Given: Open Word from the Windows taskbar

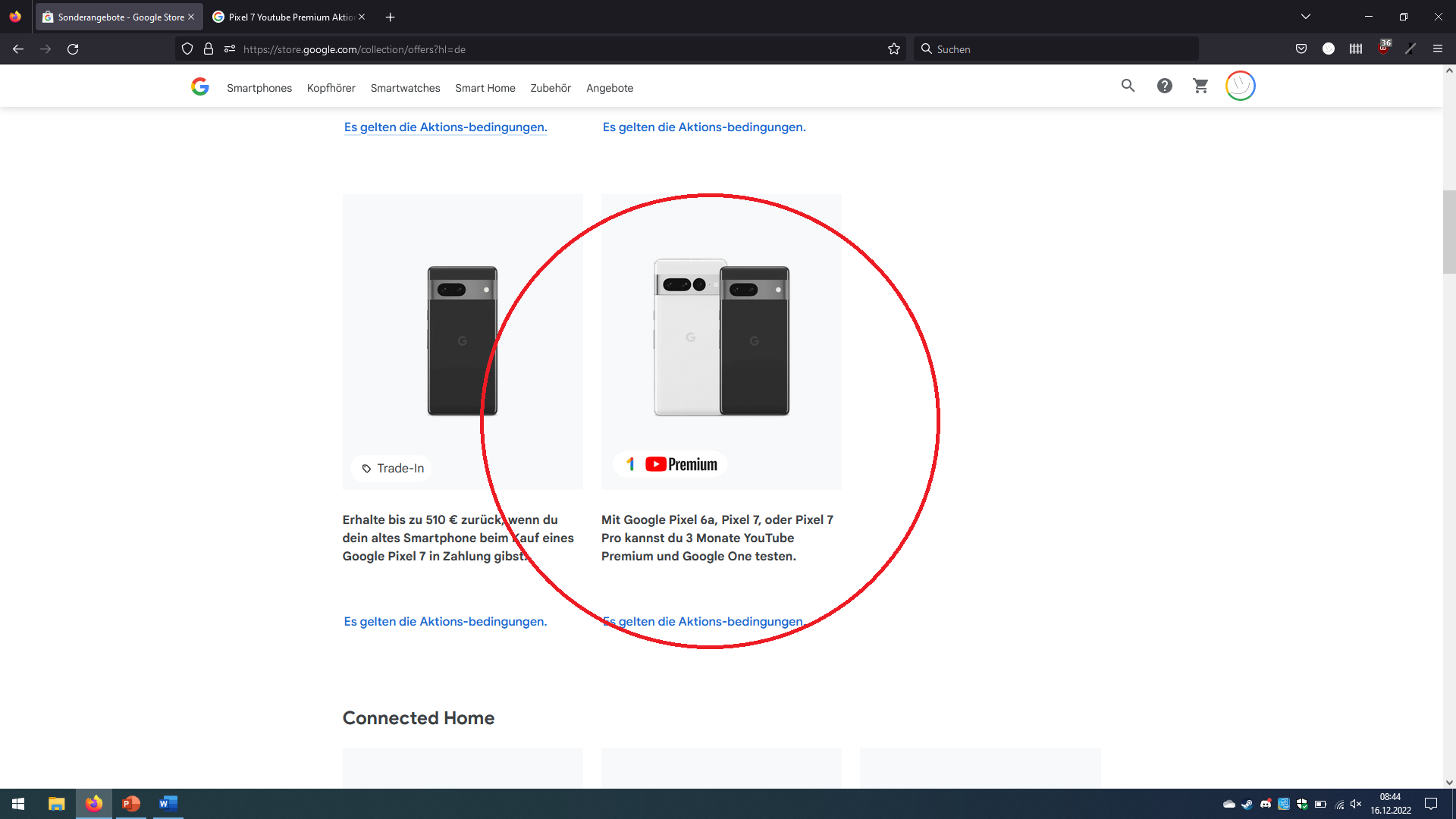Looking at the screenshot, I should [168, 804].
